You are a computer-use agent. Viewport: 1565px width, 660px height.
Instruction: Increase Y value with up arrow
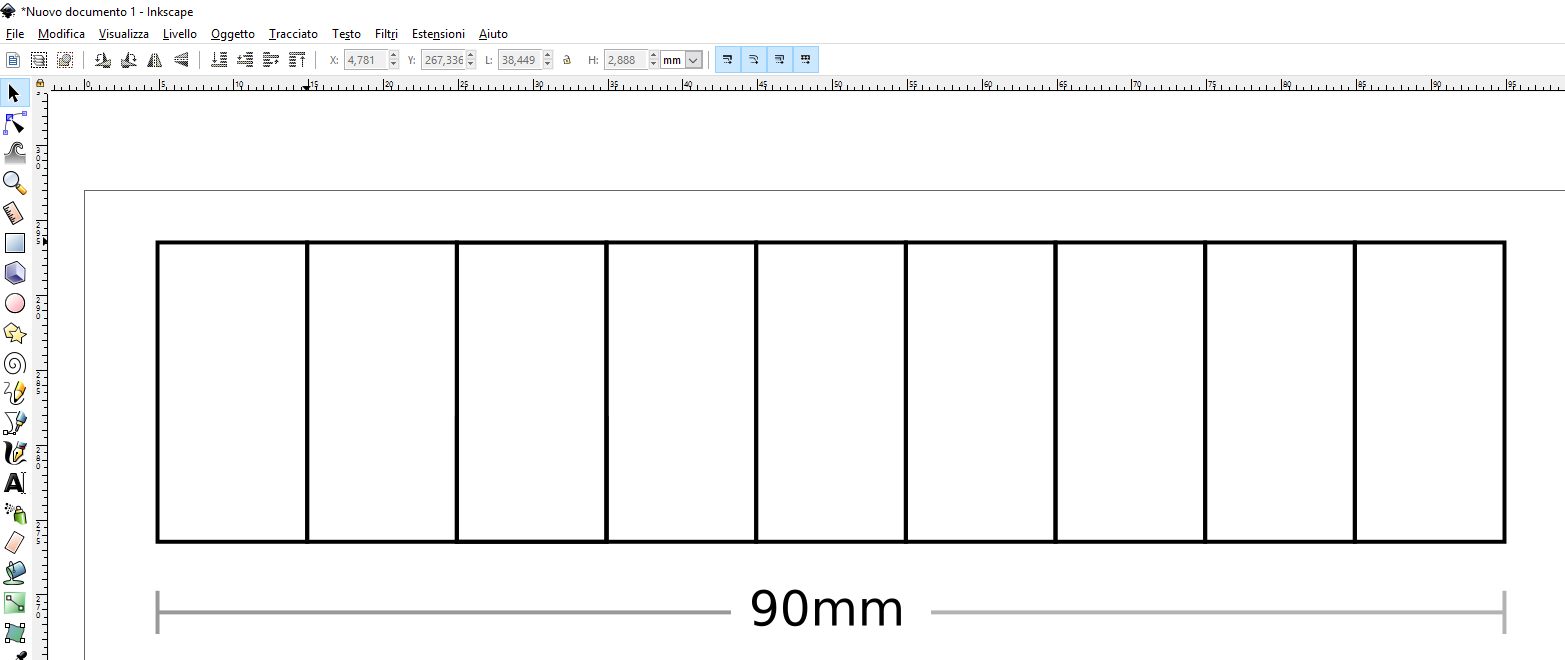tap(471, 56)
